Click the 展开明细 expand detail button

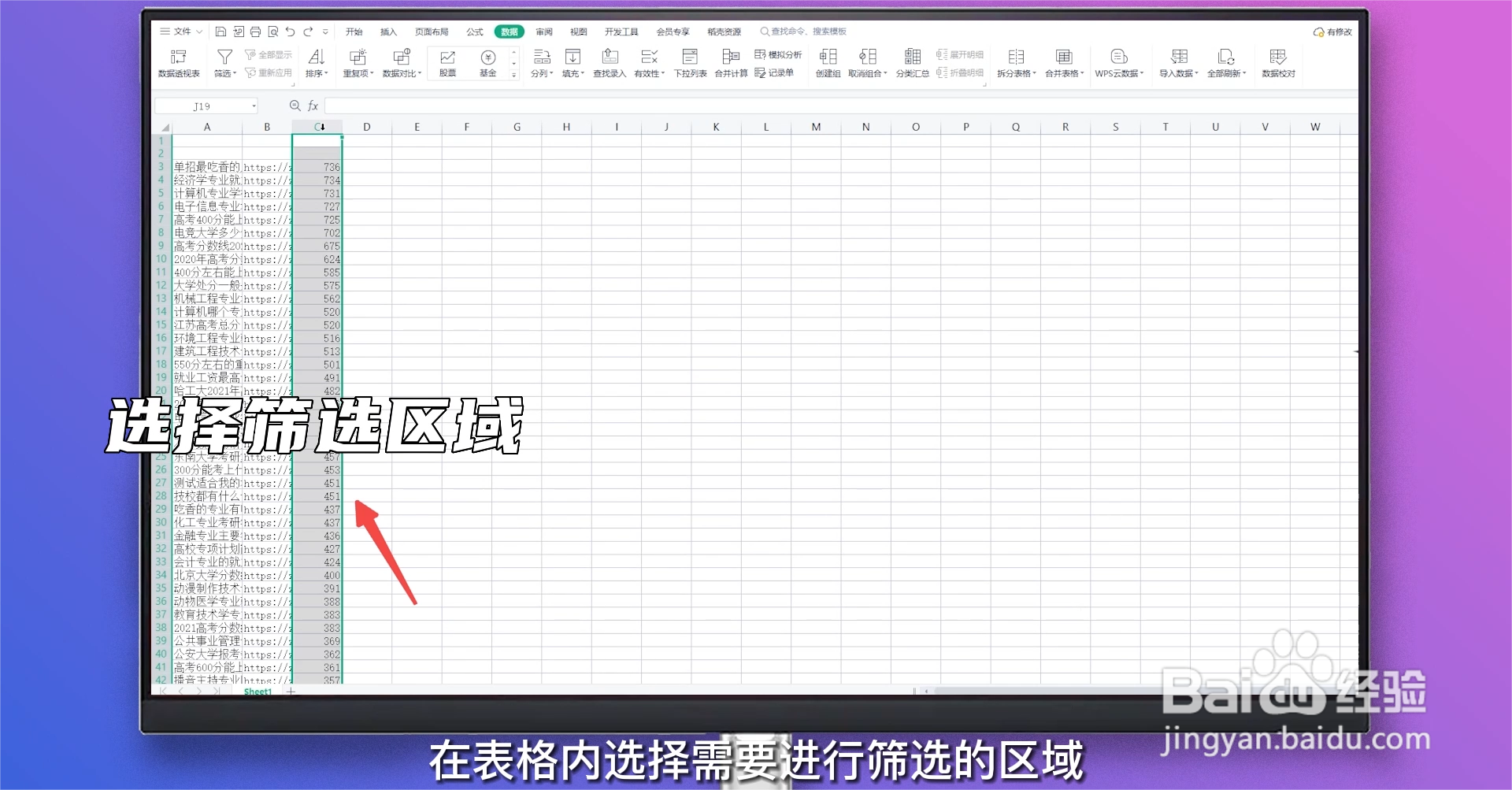pos(960,54)
